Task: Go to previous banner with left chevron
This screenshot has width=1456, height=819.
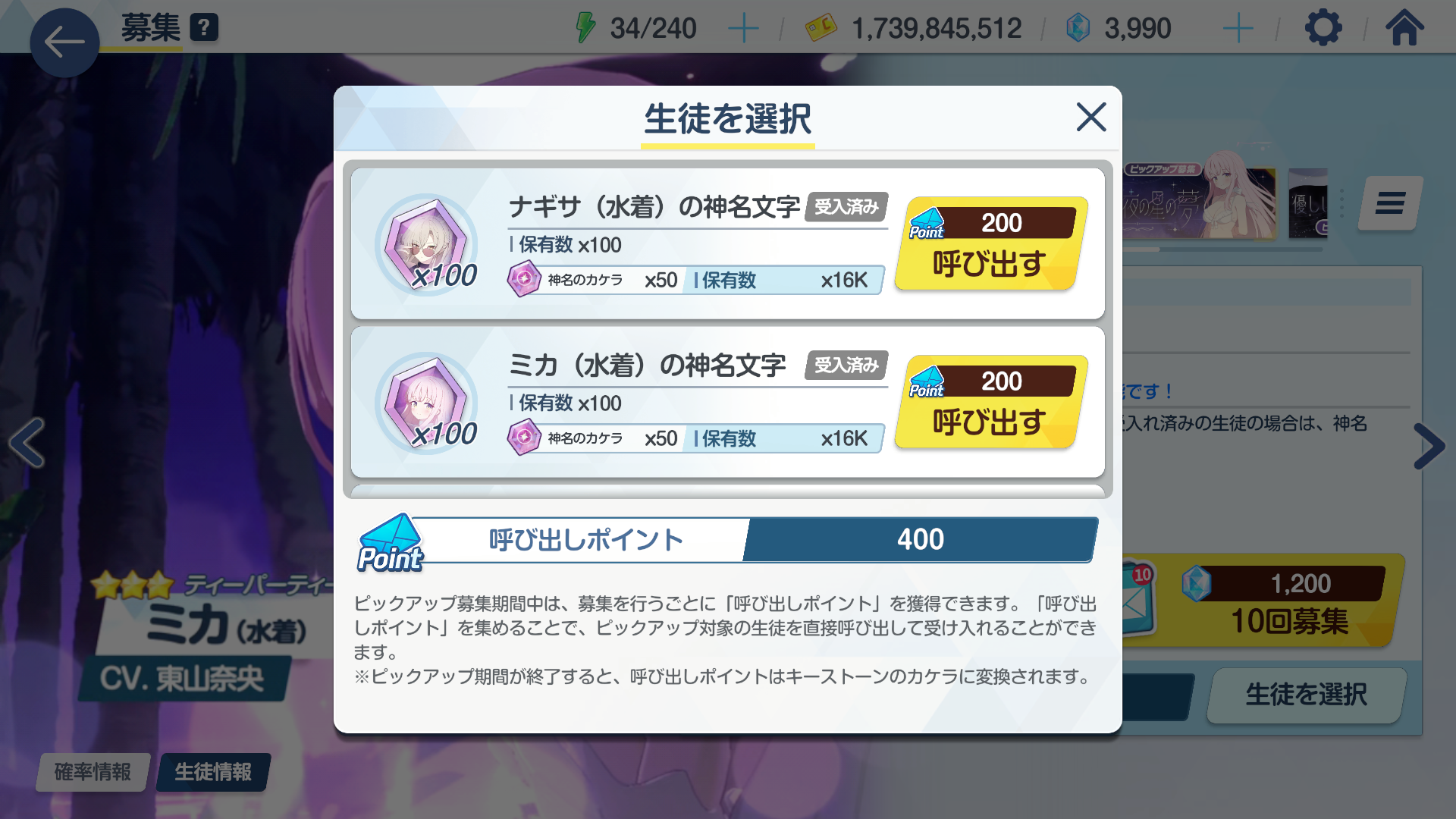Action: point(27,444)
